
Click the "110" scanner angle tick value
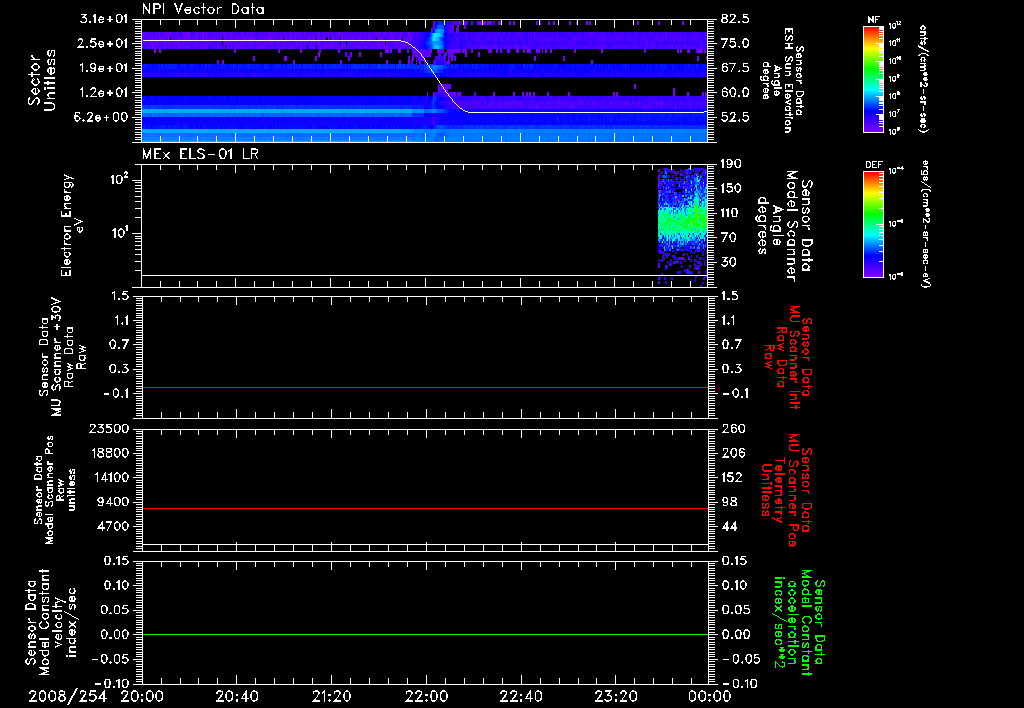click(x=731, y=213)
